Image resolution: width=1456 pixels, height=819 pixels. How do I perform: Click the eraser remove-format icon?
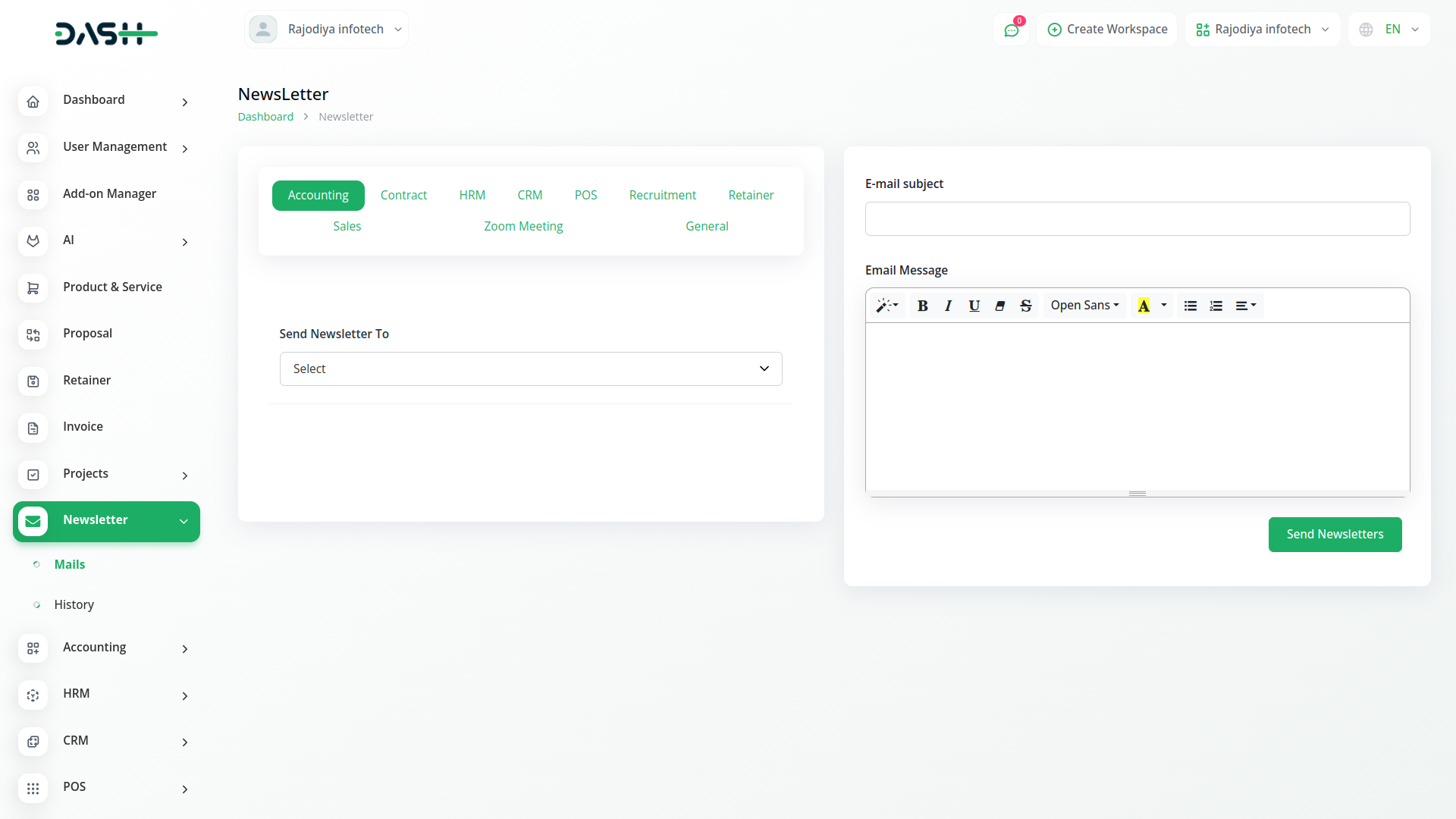pos(999,306)
